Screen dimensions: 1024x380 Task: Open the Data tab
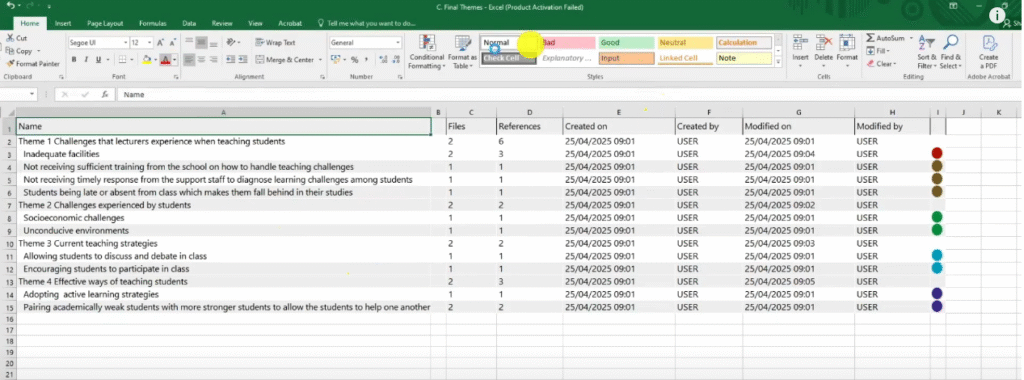click(189, 23)
